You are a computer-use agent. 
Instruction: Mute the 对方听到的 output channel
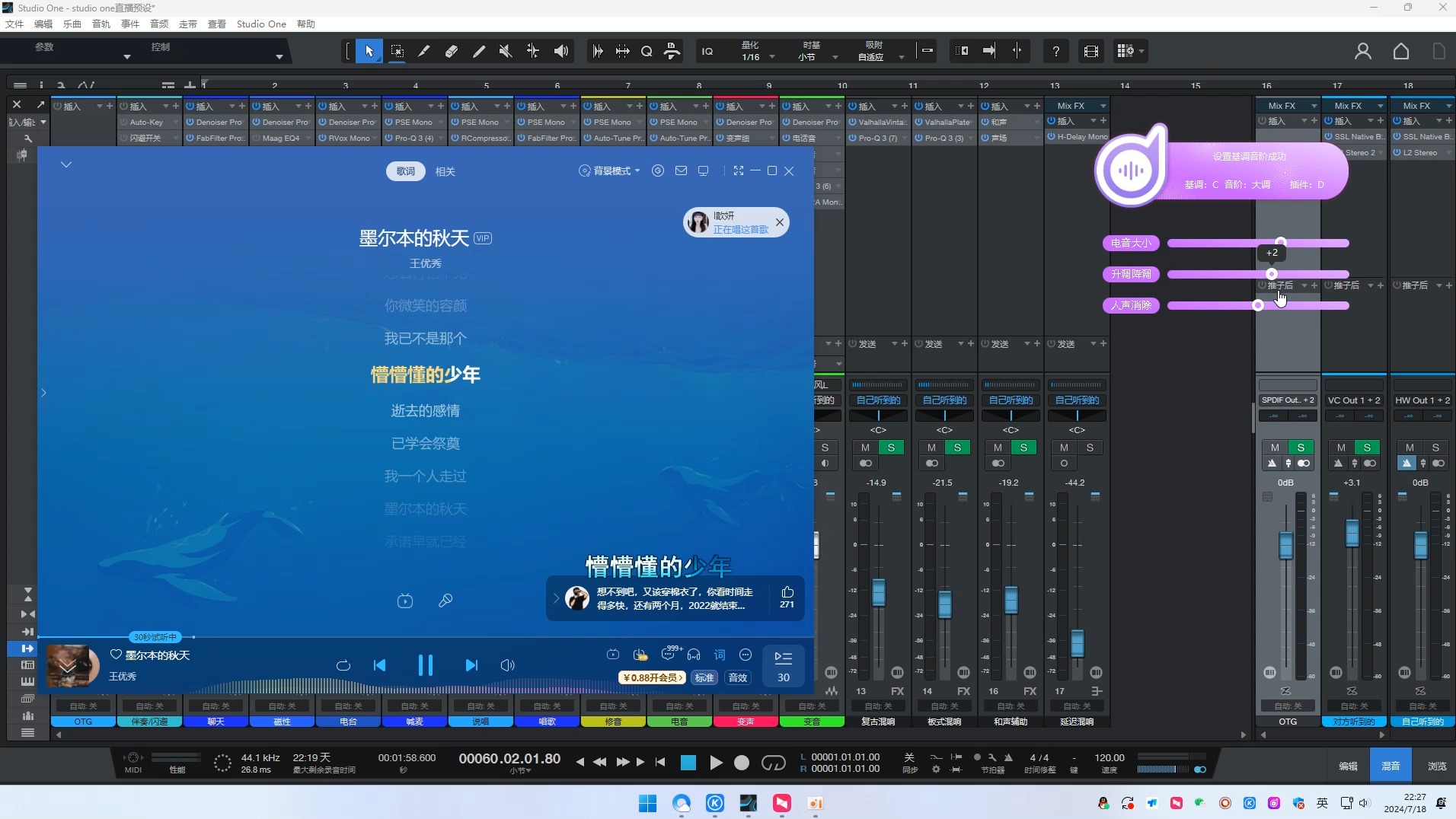pos(1341,448)
